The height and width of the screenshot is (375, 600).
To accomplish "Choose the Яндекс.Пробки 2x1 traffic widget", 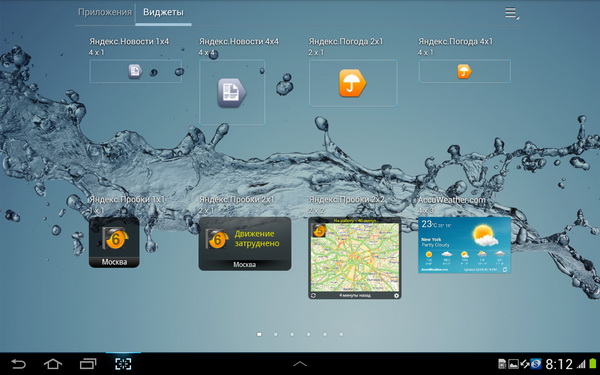I will tap(245, 244).
